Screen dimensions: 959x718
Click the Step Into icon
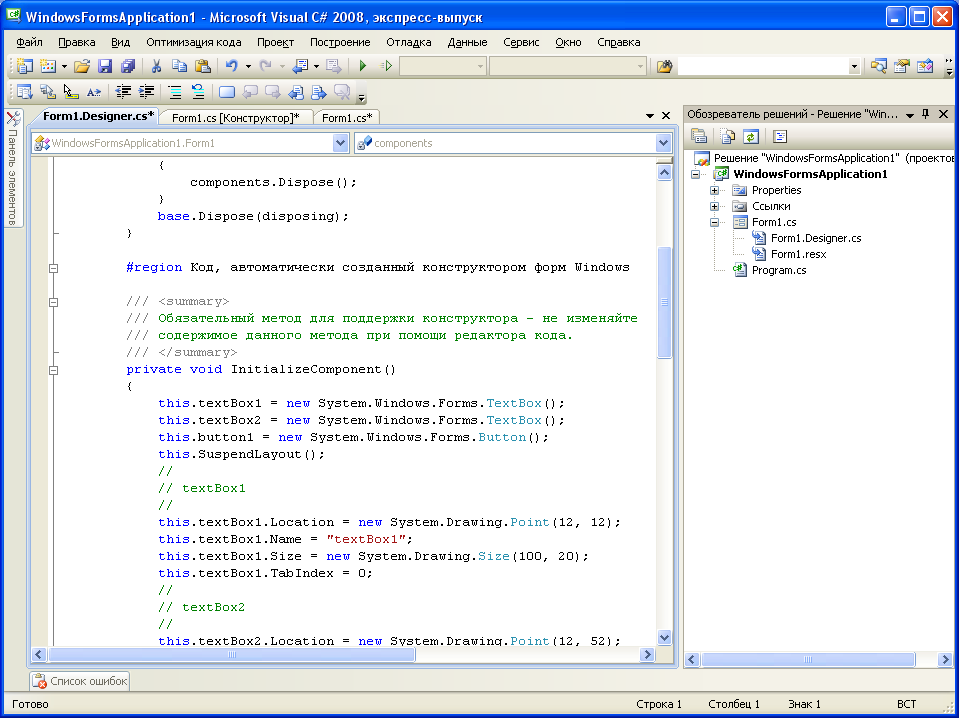tap(386, 66)
